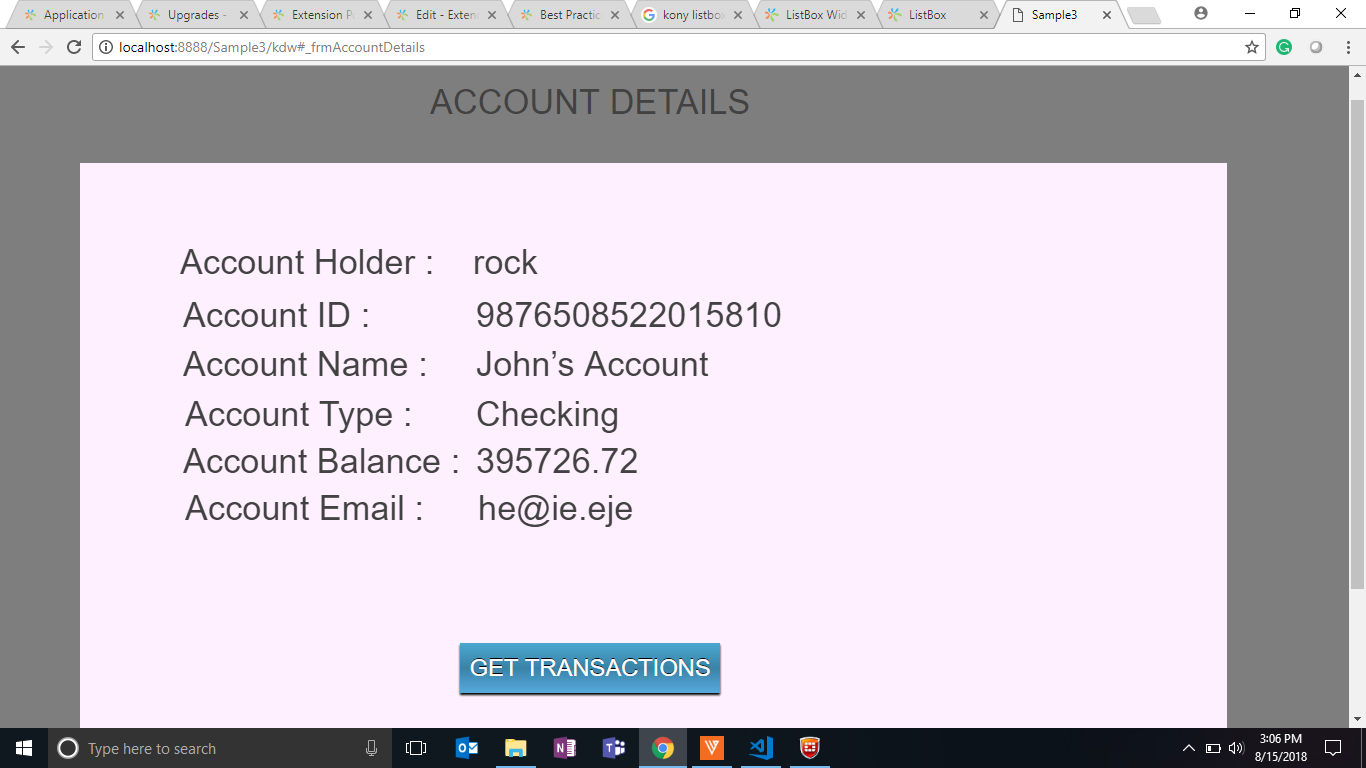This screenshot has height=768, width=1366.
Task: Open the Grammarly extension icon
Action: coord(1284,47)
